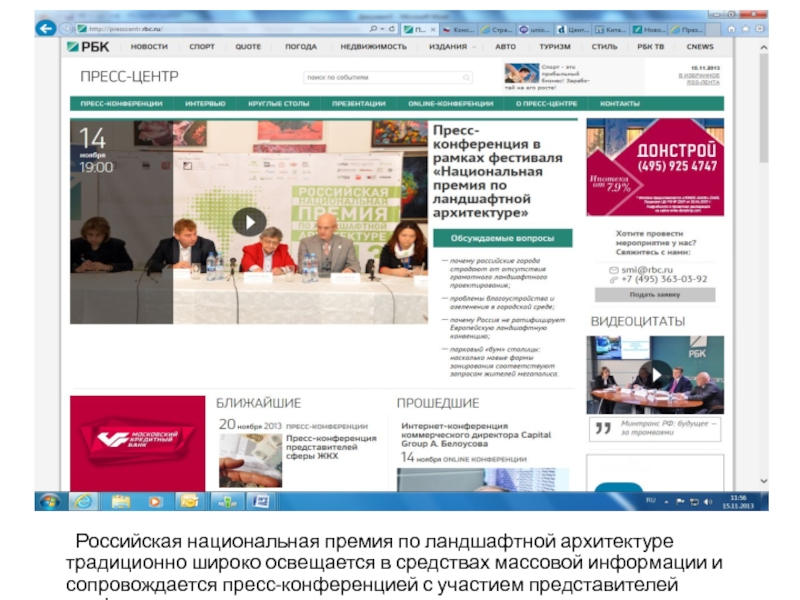Open the АВТО section

tap(506, 47)
